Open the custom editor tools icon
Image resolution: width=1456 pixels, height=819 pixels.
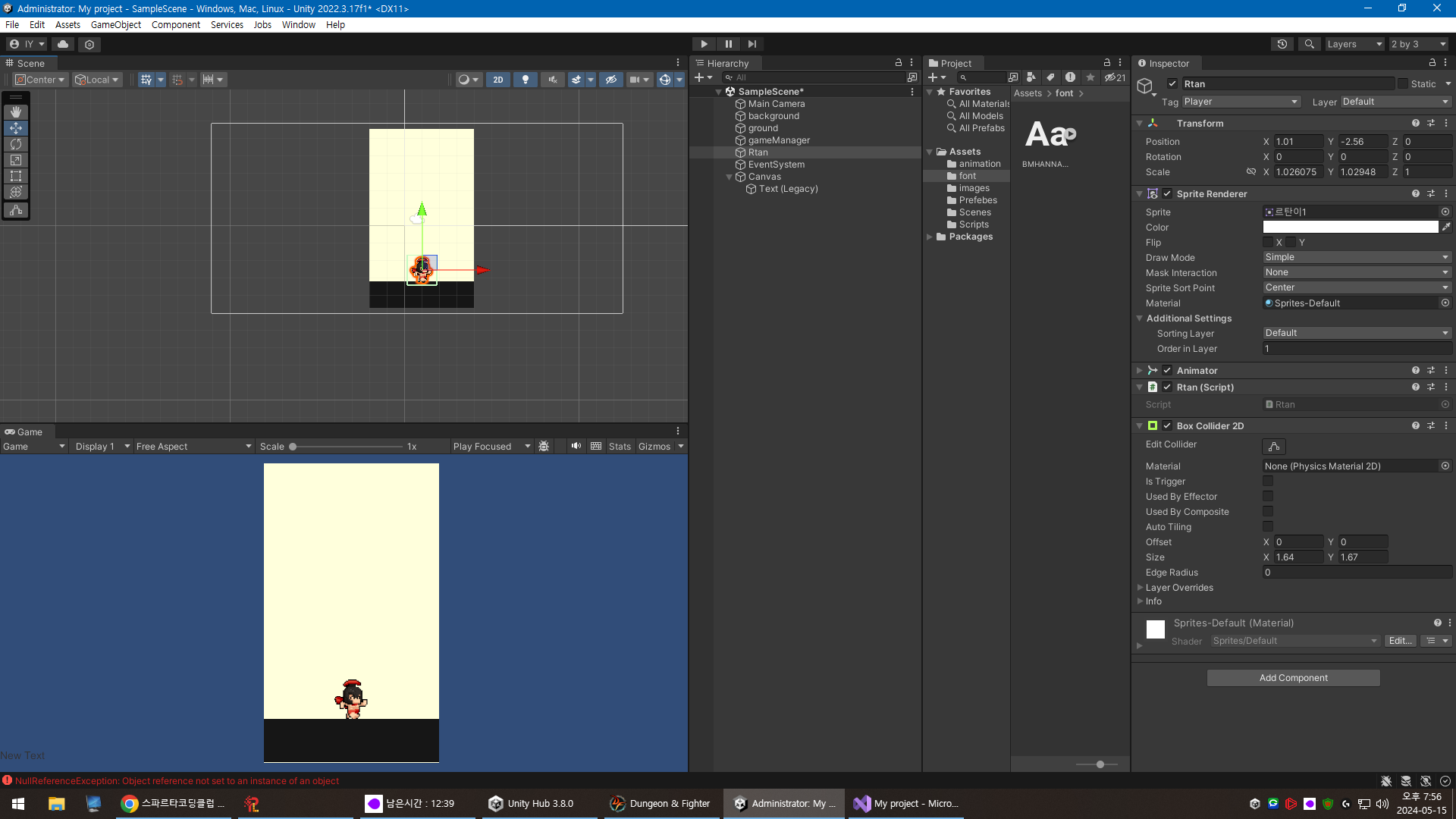[x=16, y=210]
